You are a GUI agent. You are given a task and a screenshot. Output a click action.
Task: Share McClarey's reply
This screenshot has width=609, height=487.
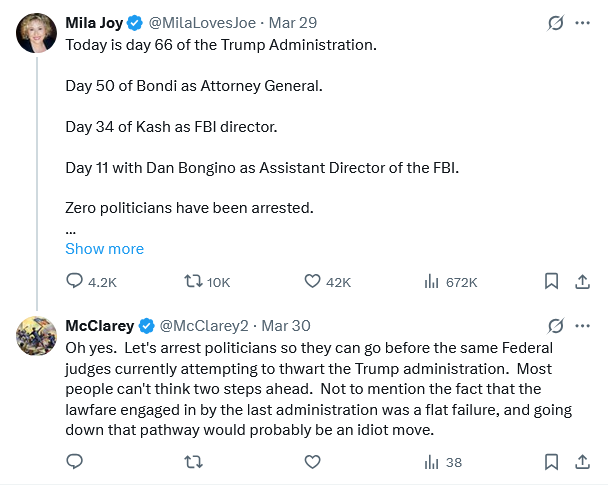583,462
